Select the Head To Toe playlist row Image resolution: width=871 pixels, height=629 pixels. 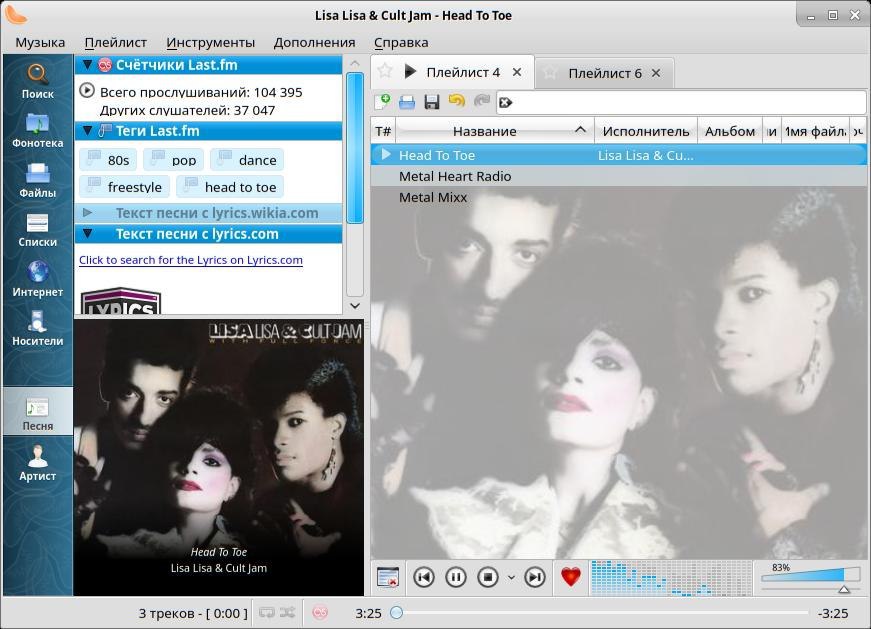[618, 155]
